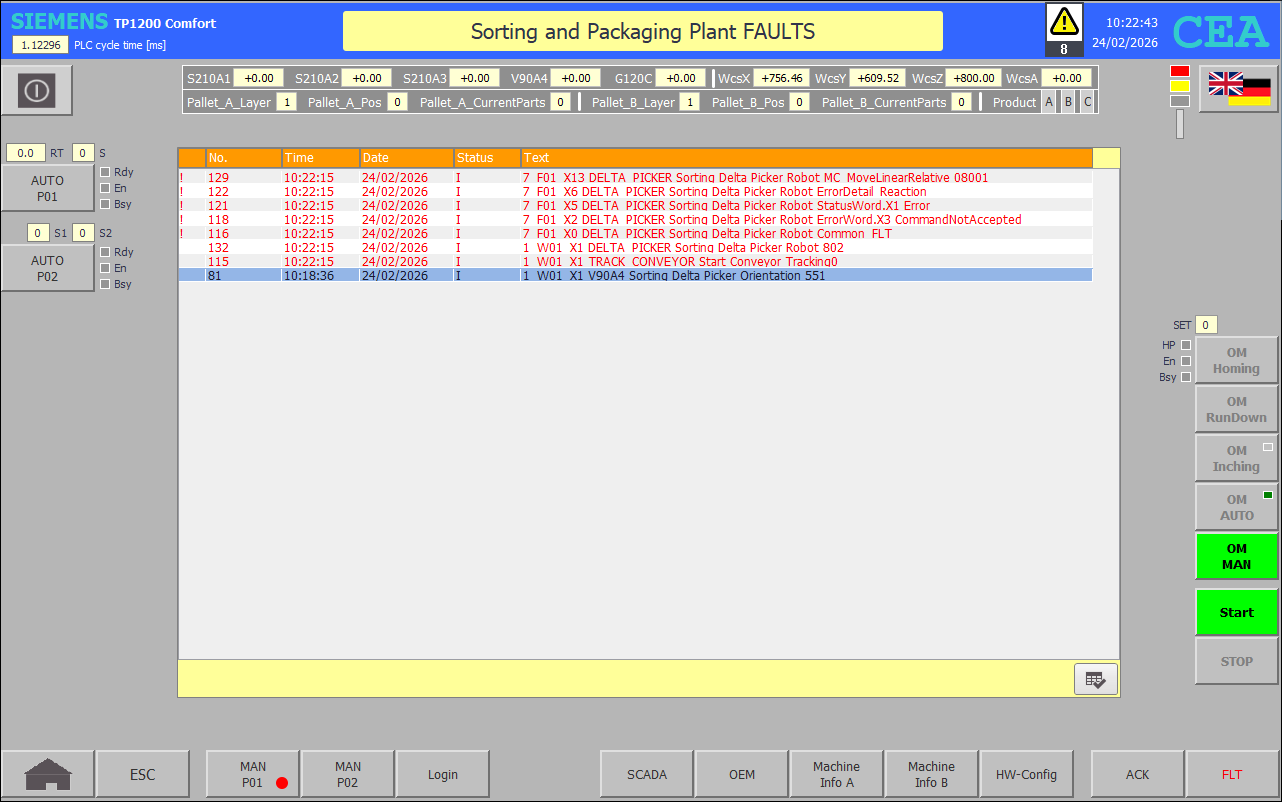Click the red stack light indicator
The image size is (1282, 802).
tap(1179, 72)
